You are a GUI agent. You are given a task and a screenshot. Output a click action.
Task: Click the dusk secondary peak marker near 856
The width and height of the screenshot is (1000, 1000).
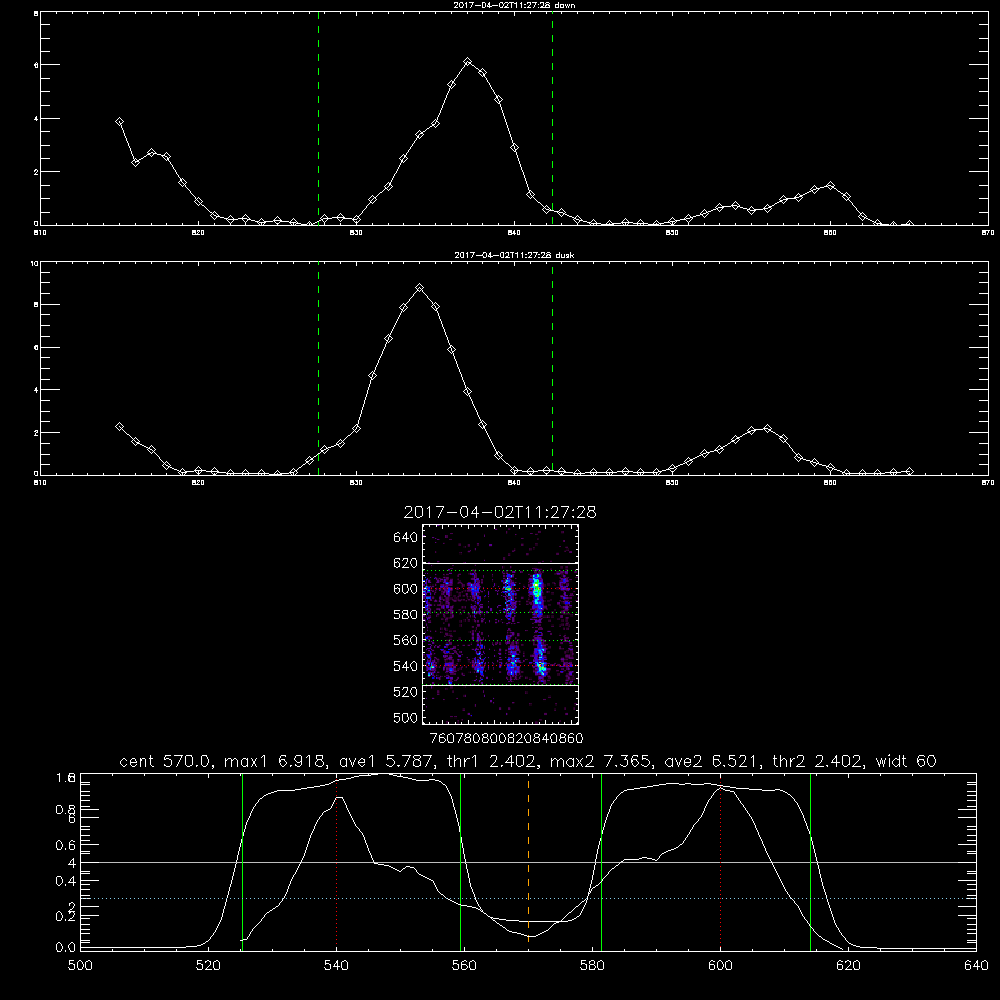point(767,429)
